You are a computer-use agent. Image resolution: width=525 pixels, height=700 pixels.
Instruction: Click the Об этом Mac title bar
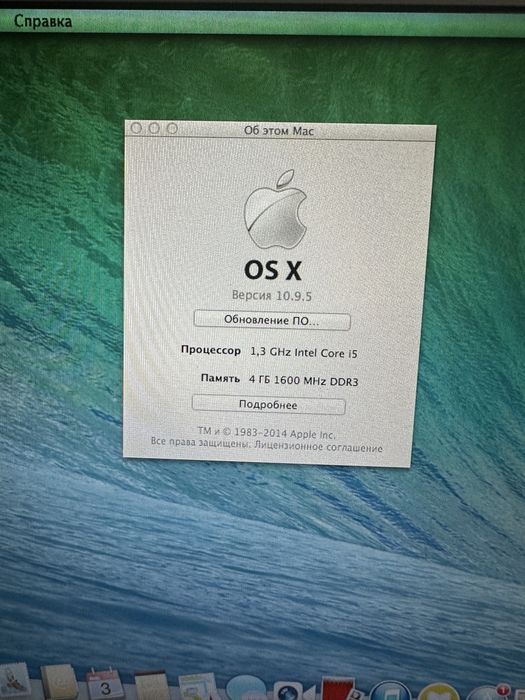click(x=279, y=131)
